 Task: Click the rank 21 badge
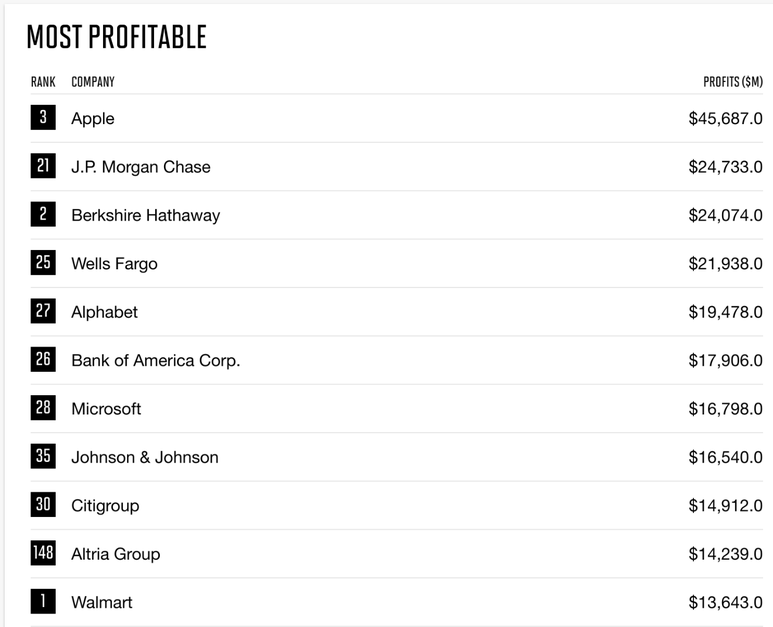click(43, 166)
